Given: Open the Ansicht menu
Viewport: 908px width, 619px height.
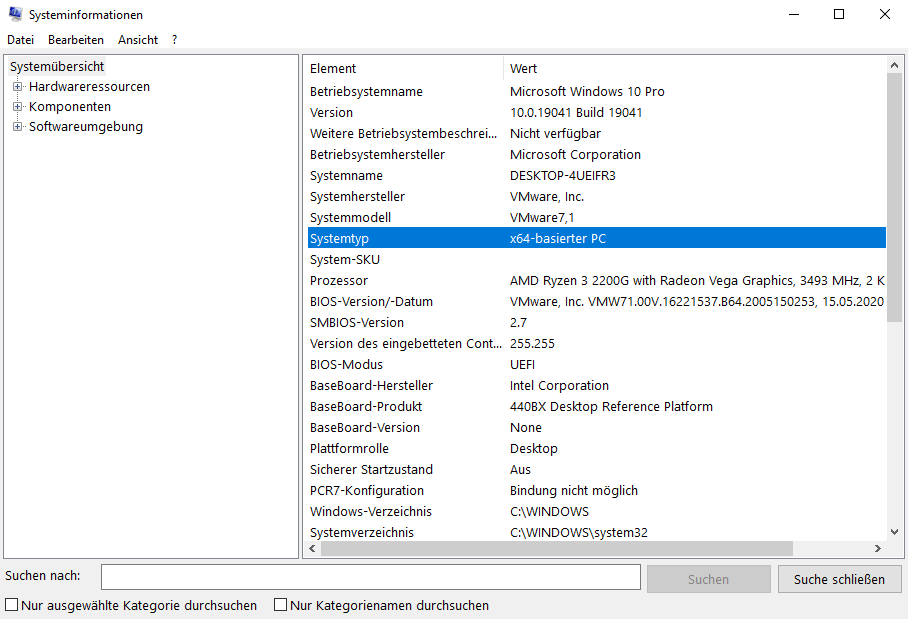Looking at the screenshot, I should (138, 40).
